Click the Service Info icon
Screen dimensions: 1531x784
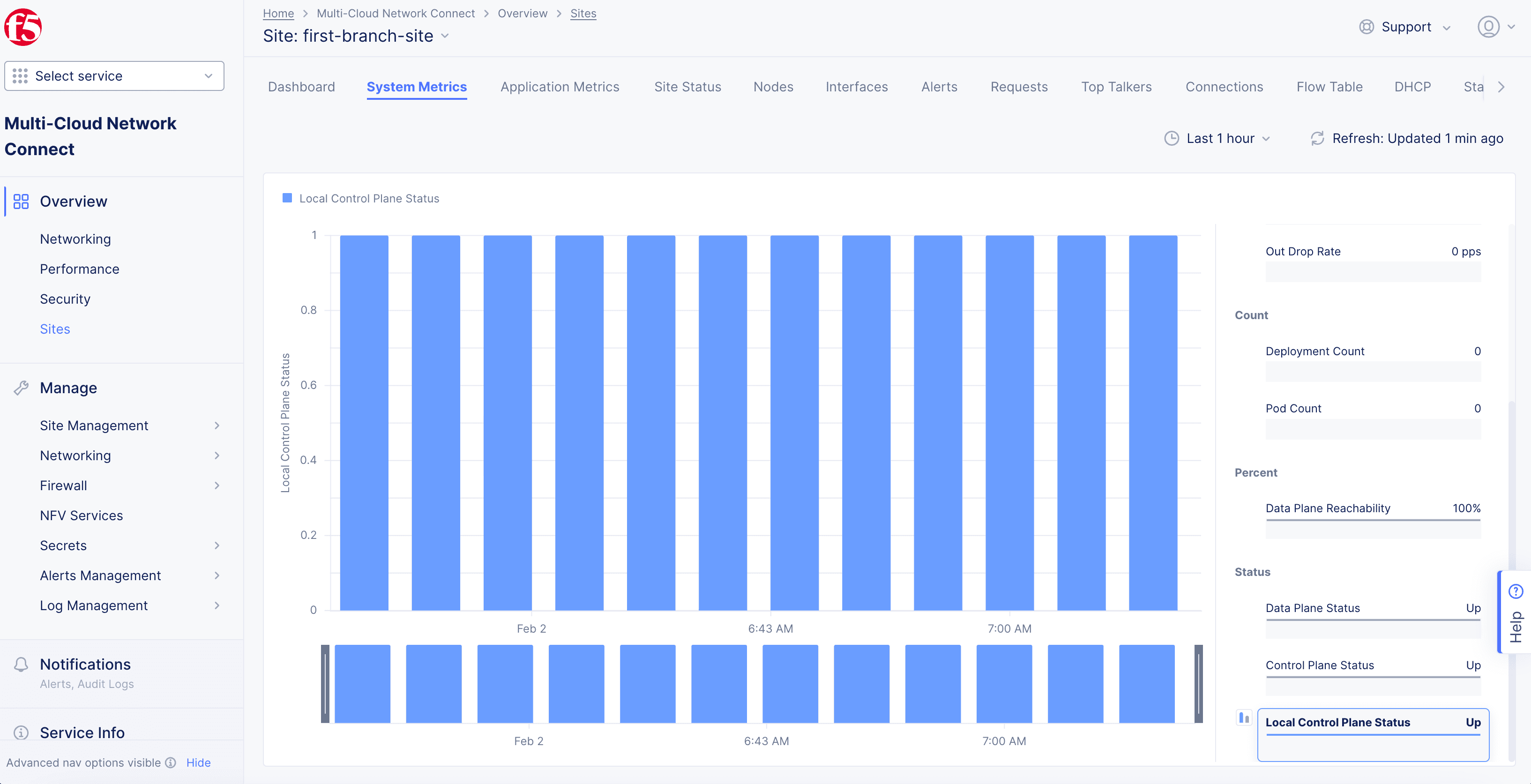pos(21,733)
